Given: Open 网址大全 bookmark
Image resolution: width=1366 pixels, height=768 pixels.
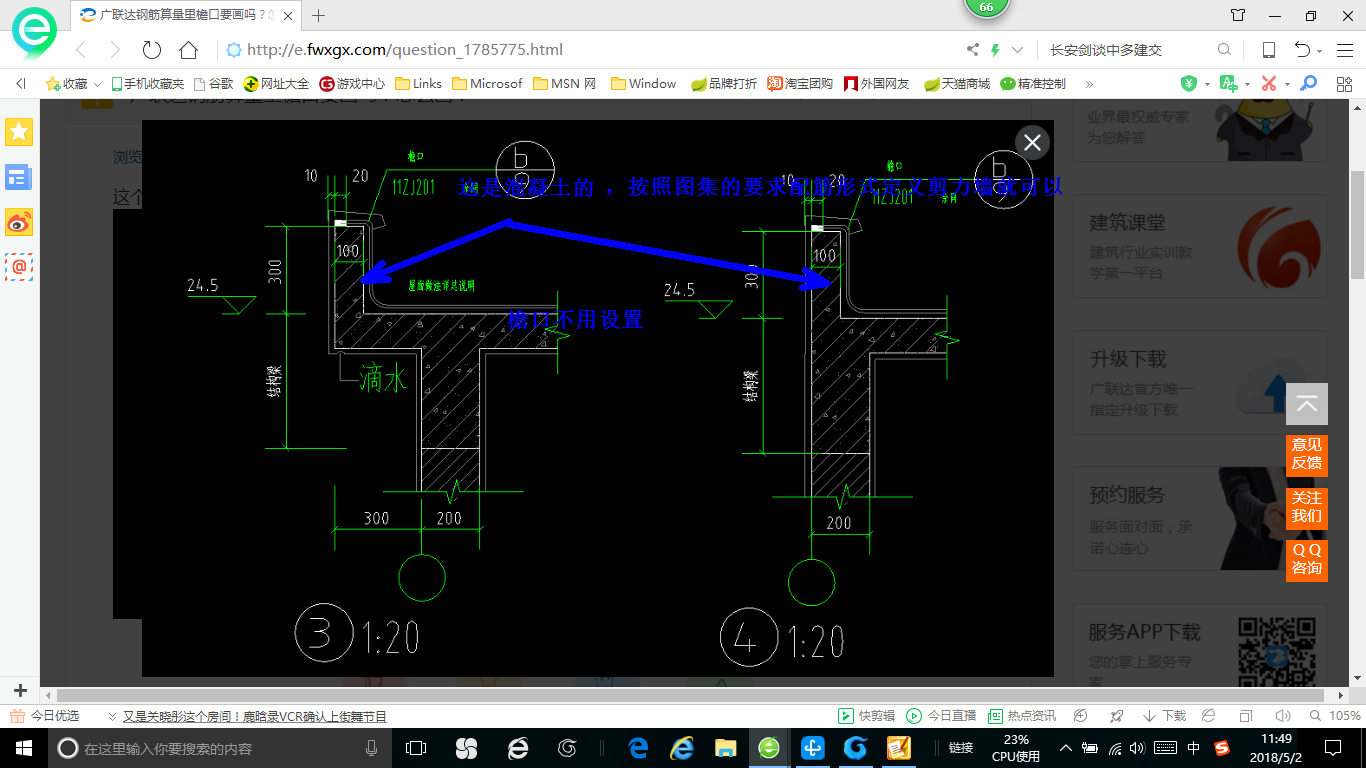Looking at the screenshot, I should click(277, 84).
